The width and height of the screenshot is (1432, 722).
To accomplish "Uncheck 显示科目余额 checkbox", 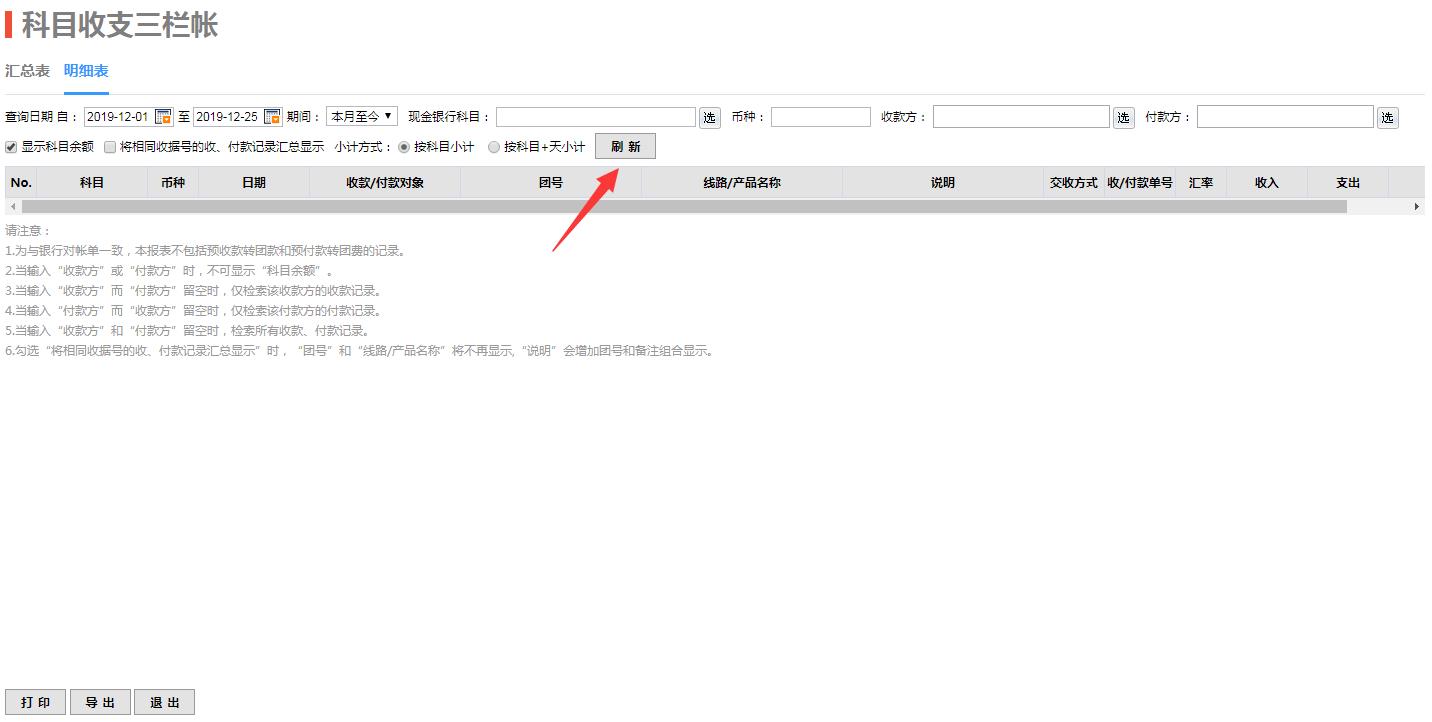I will point(11,147).
